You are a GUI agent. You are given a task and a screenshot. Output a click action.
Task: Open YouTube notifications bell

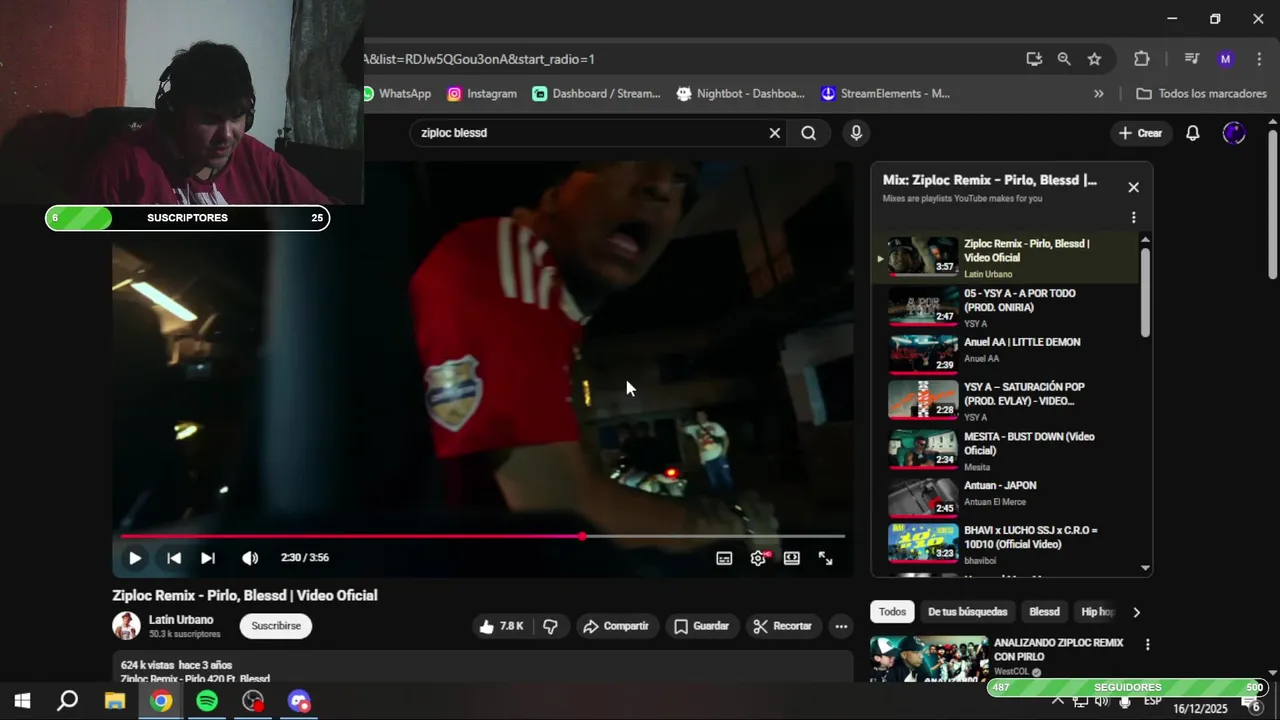1192,133
